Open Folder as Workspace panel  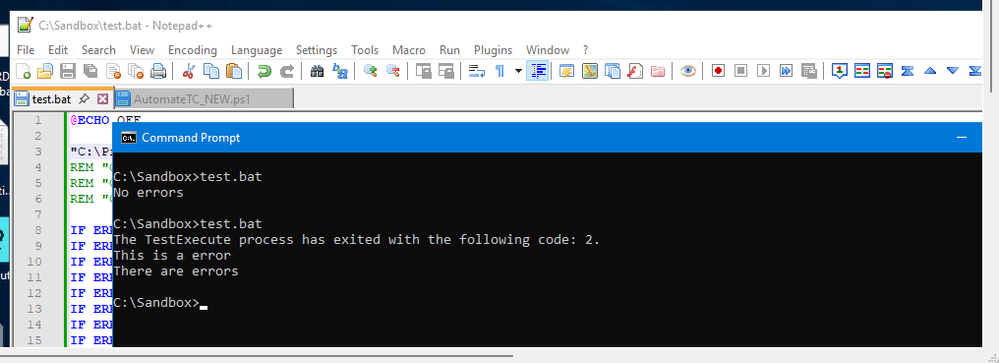click(x=658, y=71)
